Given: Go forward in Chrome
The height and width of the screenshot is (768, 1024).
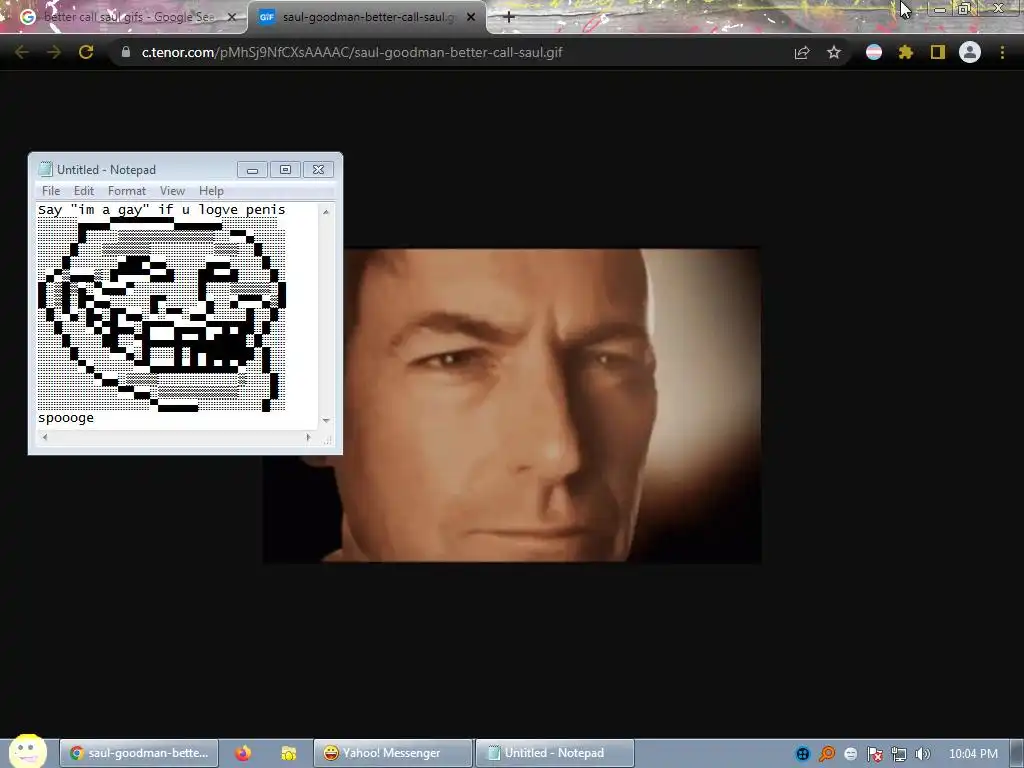Looking at the screenshot, I should point(54,52).
